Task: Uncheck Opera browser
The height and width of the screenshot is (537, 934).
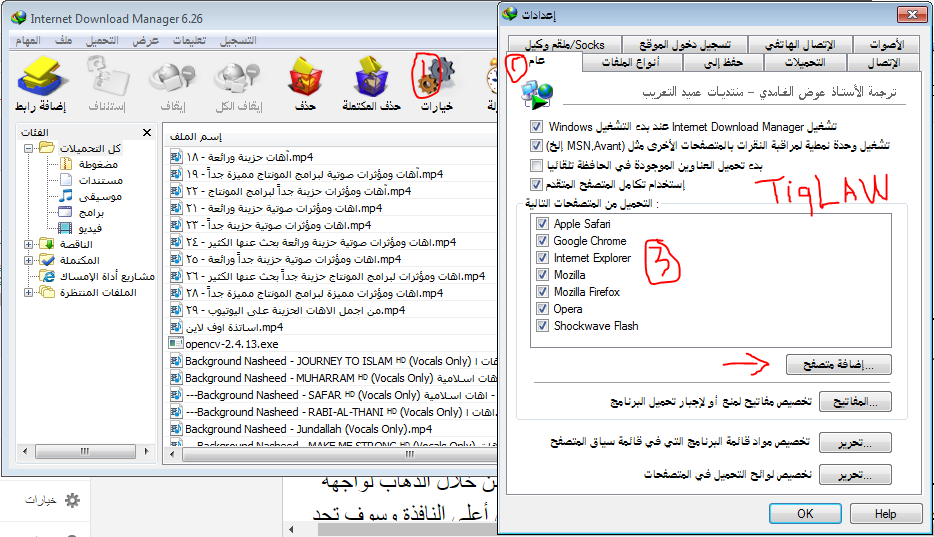Action: (542, 308)
